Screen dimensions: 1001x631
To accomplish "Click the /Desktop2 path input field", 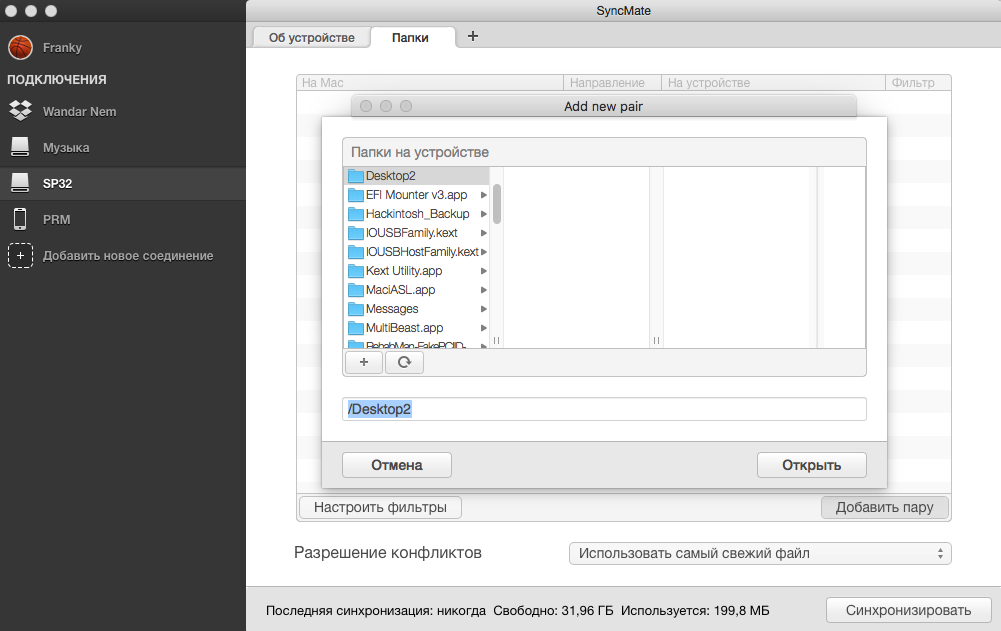I will point(604,409).
